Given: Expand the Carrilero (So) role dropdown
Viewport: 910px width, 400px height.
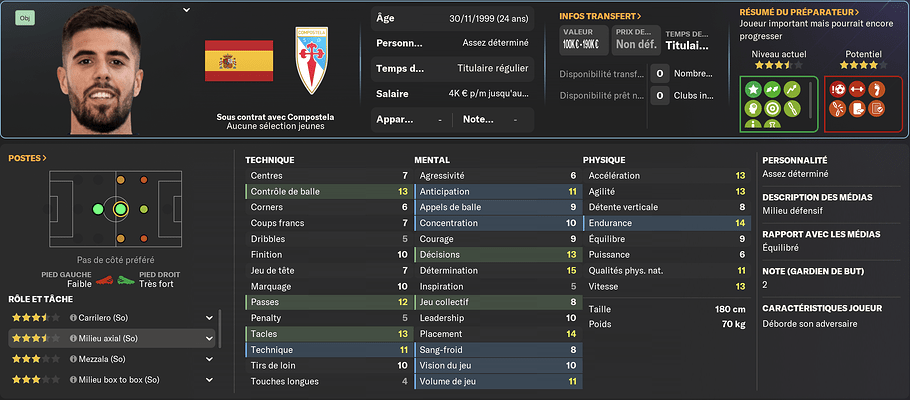Looking at the screenshot, I should pos(209,318).
